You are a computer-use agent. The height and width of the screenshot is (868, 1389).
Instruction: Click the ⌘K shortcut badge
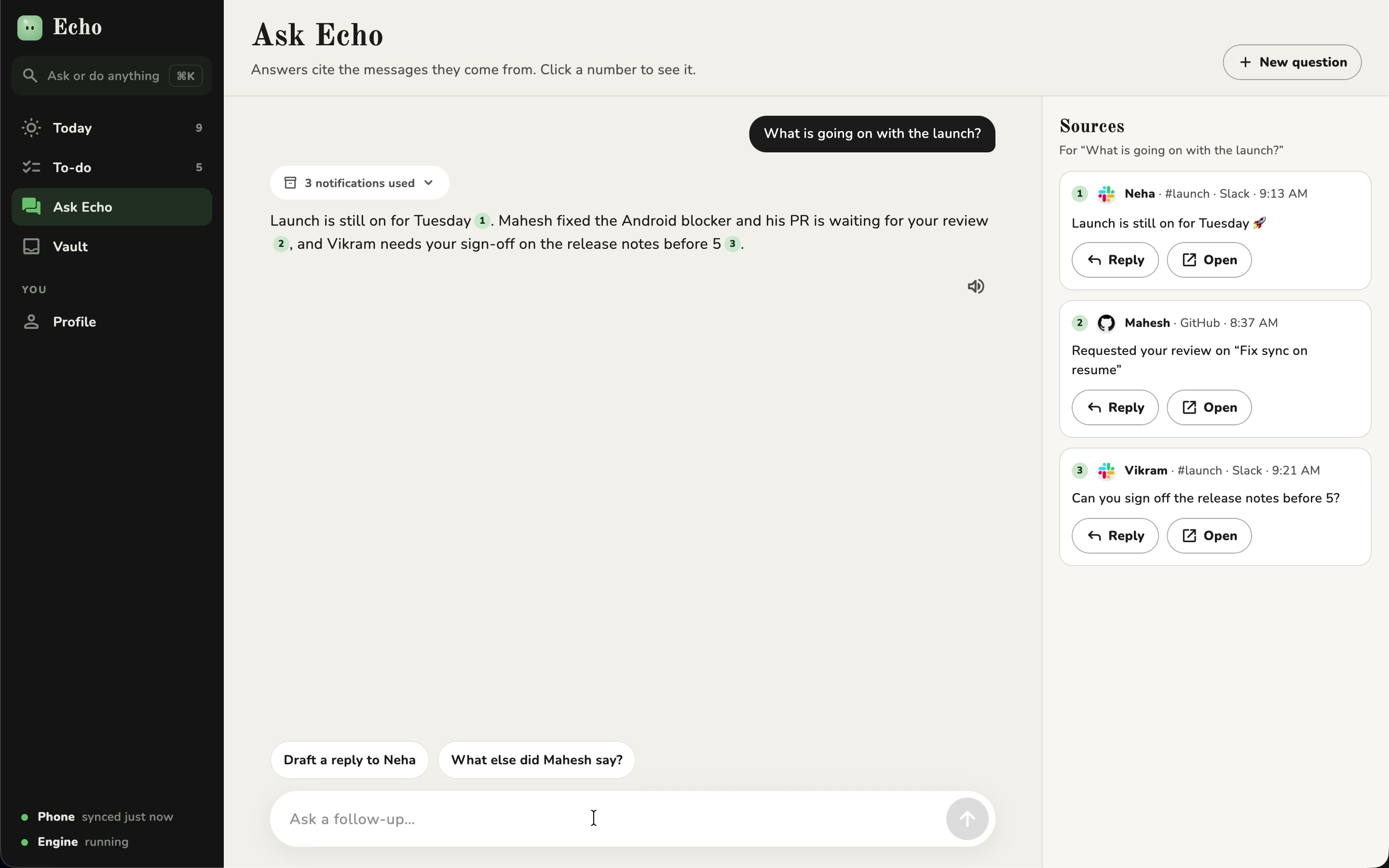185,76
